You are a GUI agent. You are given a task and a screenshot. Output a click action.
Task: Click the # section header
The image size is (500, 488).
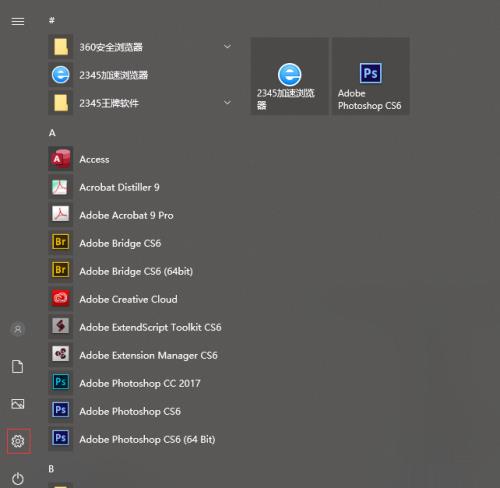point(52,20)
